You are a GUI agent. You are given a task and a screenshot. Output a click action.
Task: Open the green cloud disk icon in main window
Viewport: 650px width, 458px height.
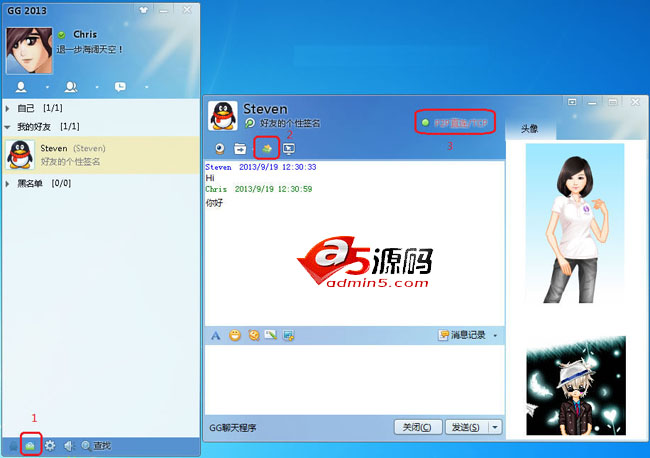click(x=30, y=446)
